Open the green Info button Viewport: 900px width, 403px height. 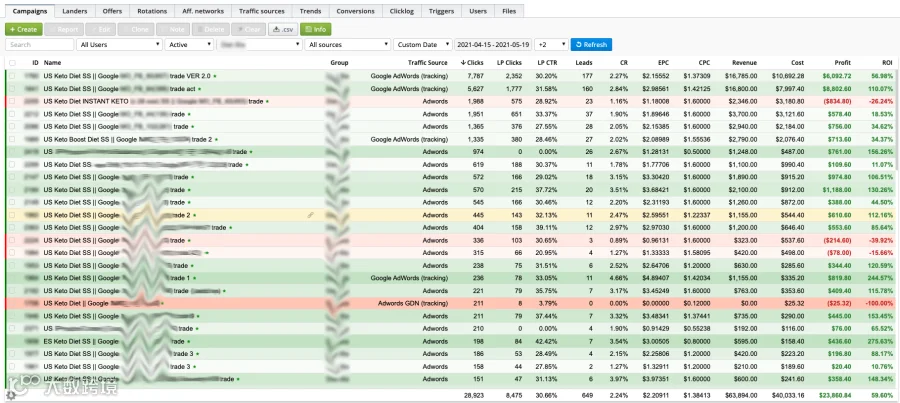315,29
